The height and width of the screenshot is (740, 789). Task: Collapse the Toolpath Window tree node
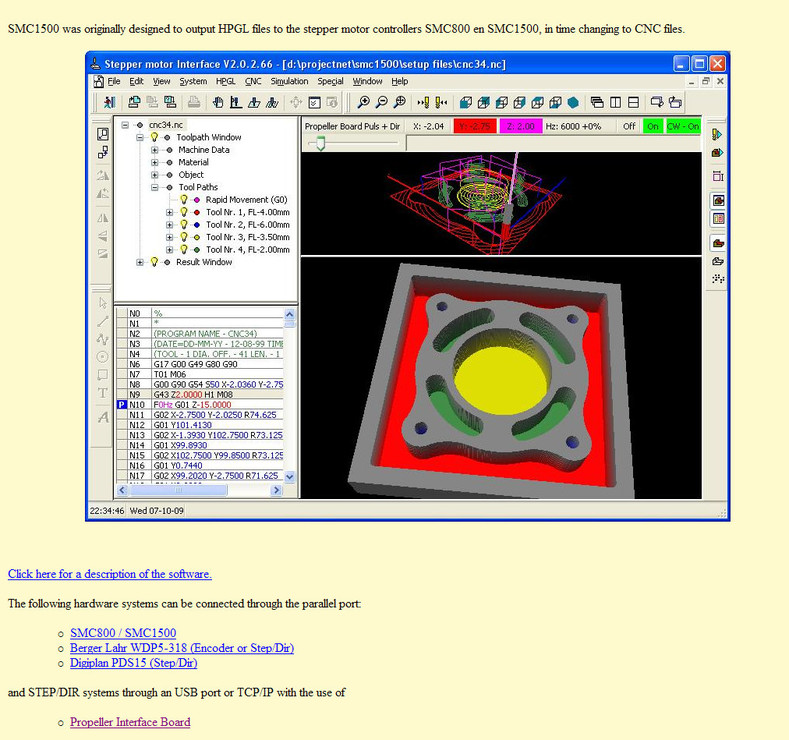tap(140, 137)
